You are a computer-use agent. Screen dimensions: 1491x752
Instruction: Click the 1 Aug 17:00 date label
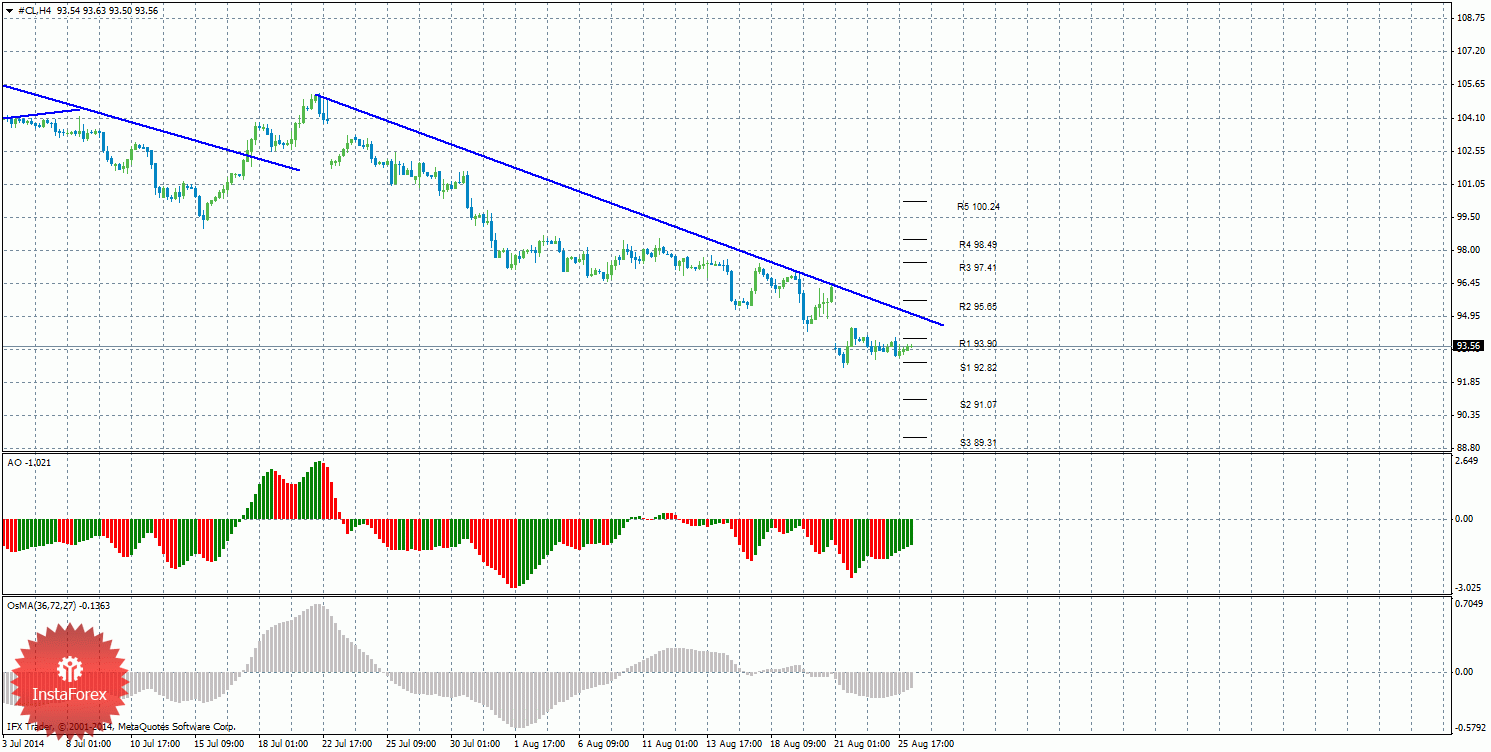[538, 744]
